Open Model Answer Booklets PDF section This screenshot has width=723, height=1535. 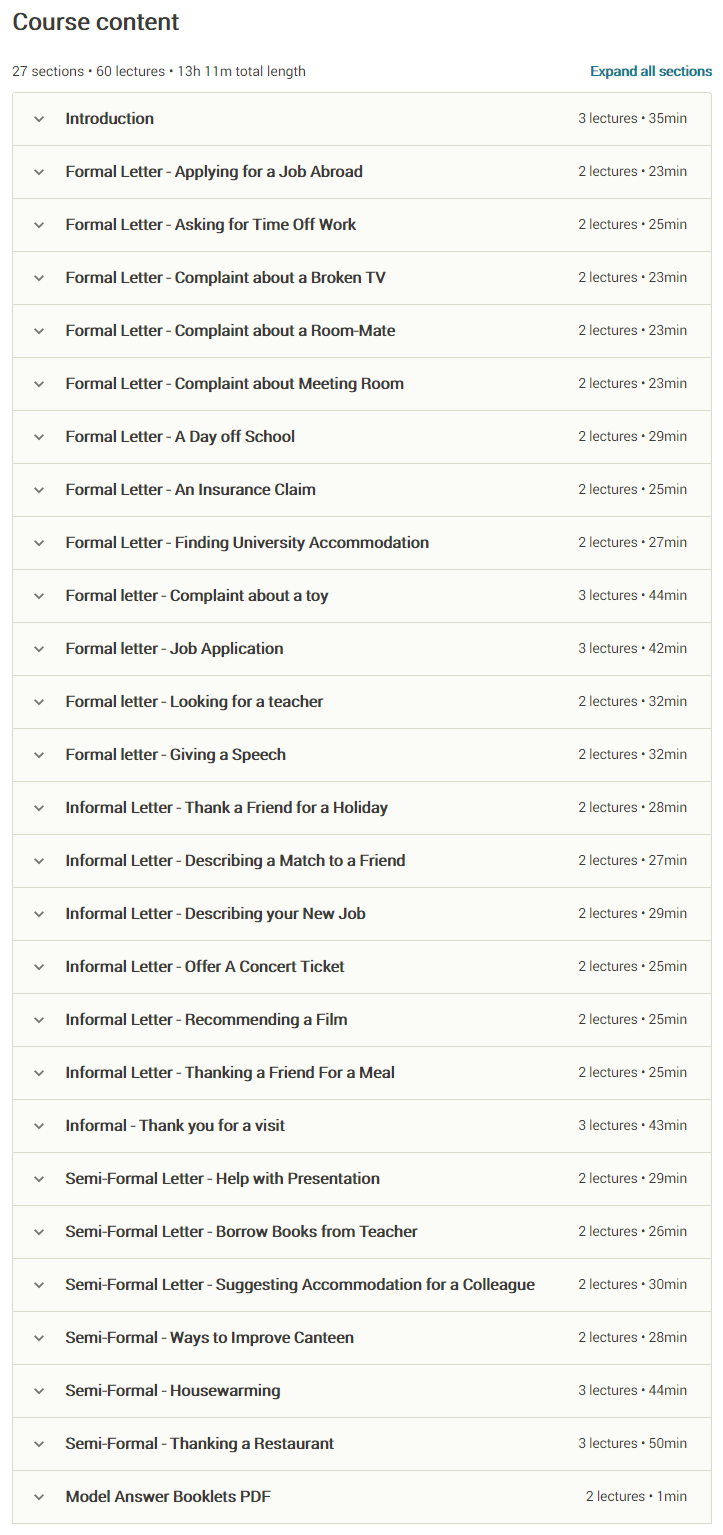[168, 1497]
